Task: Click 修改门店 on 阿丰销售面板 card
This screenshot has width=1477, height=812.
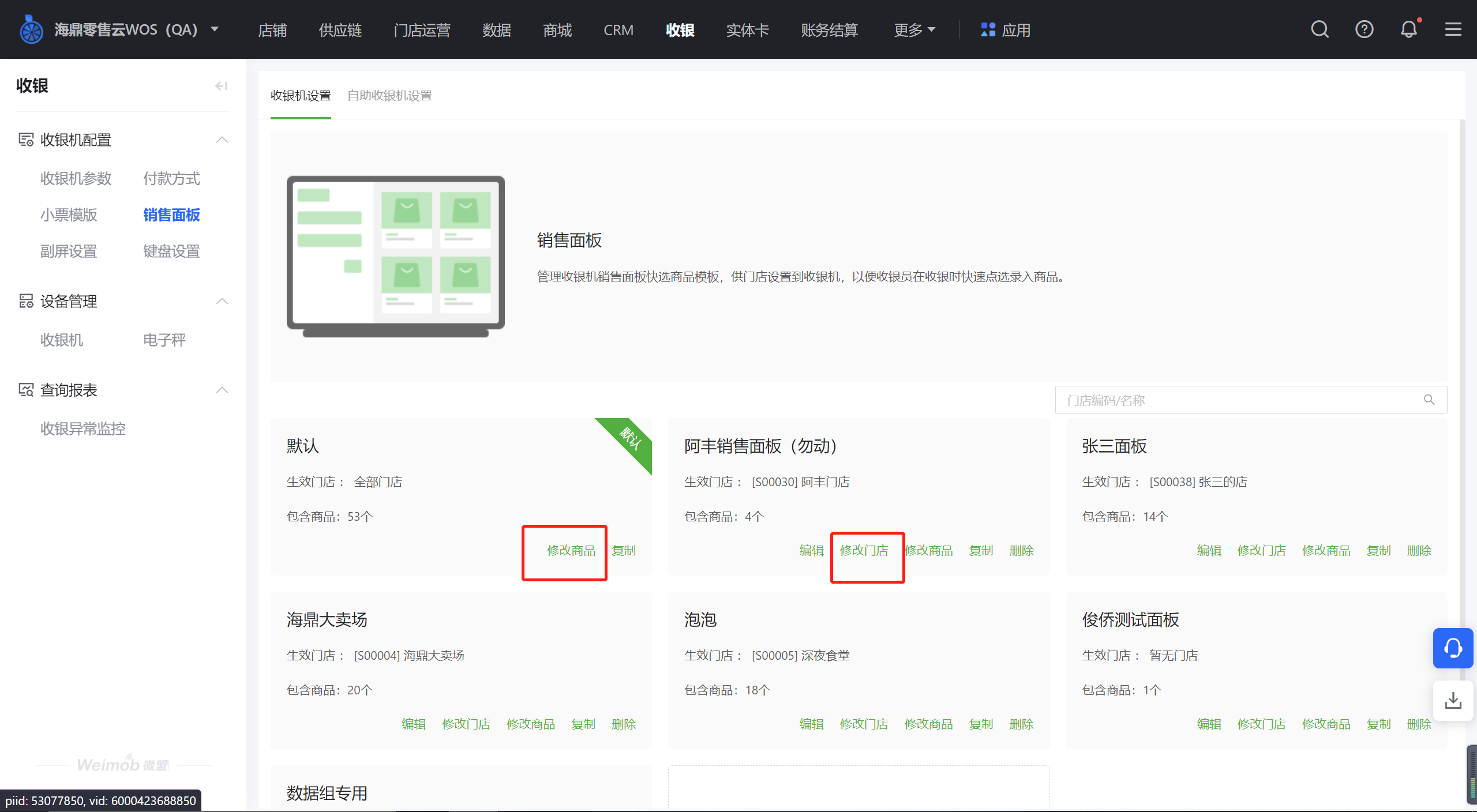Action: [864, 551]
